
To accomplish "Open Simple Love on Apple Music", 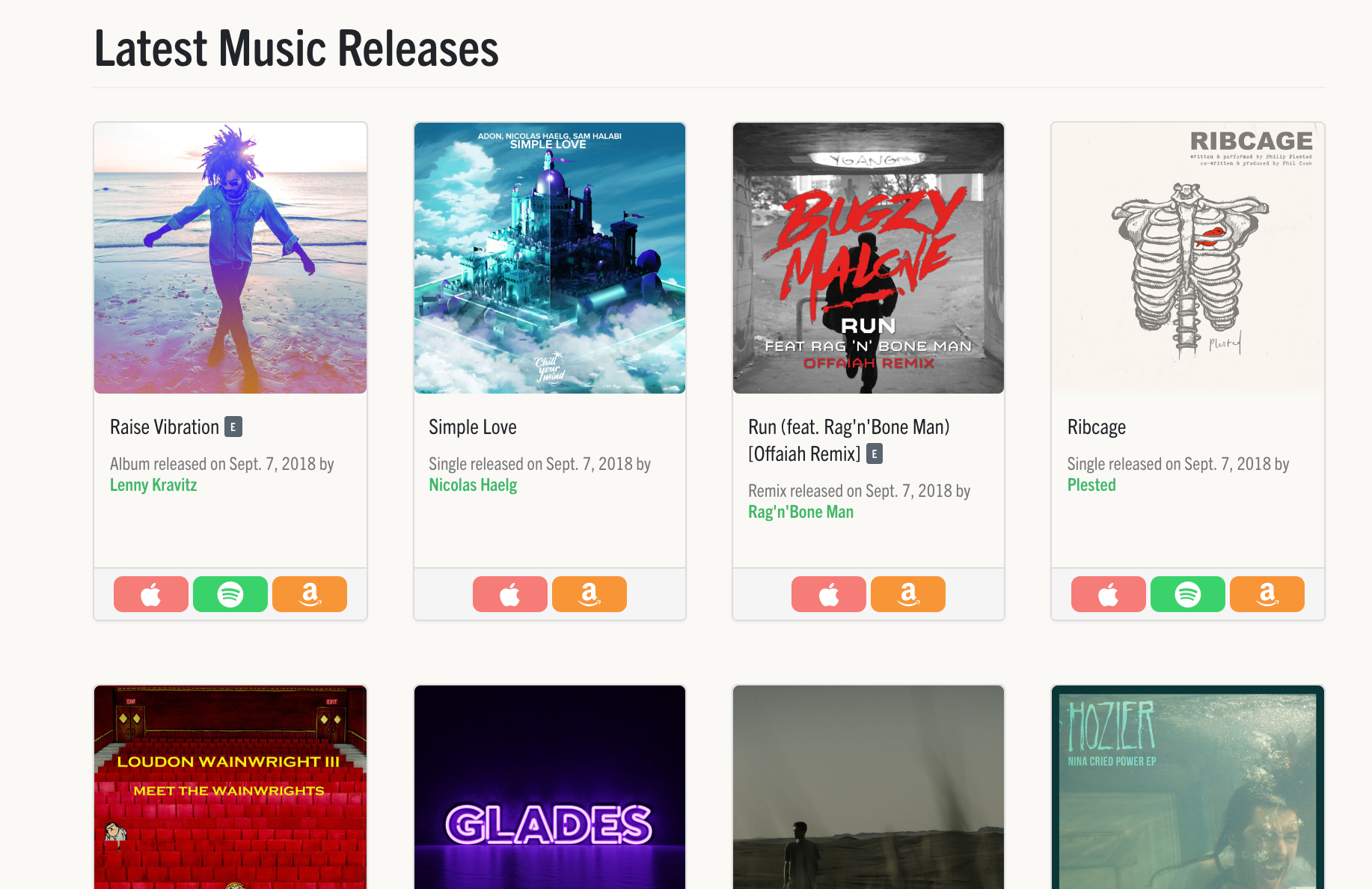I will (x=510, y=594).
